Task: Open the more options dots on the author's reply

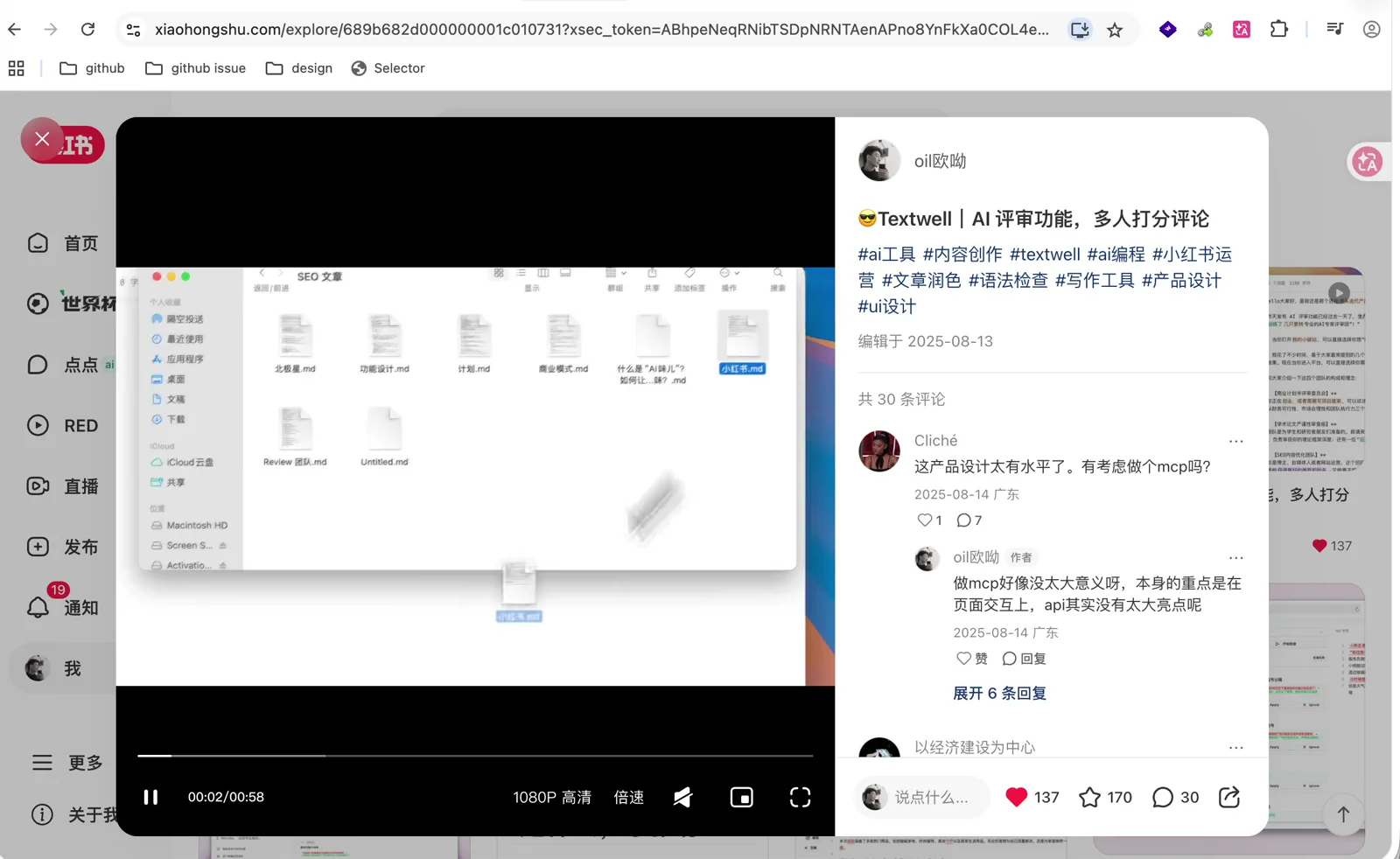Action: tap(1235, 558)
